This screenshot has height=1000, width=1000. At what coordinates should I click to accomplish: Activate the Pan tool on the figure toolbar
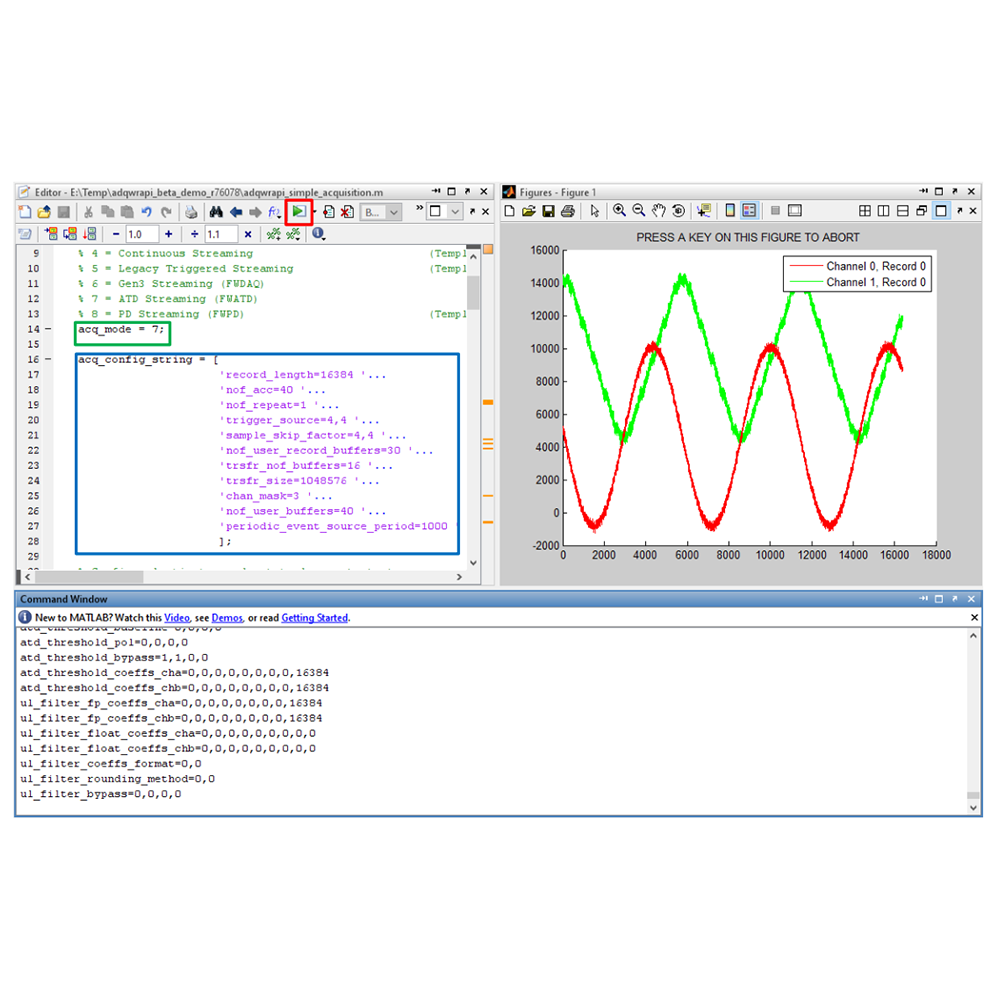658,209
